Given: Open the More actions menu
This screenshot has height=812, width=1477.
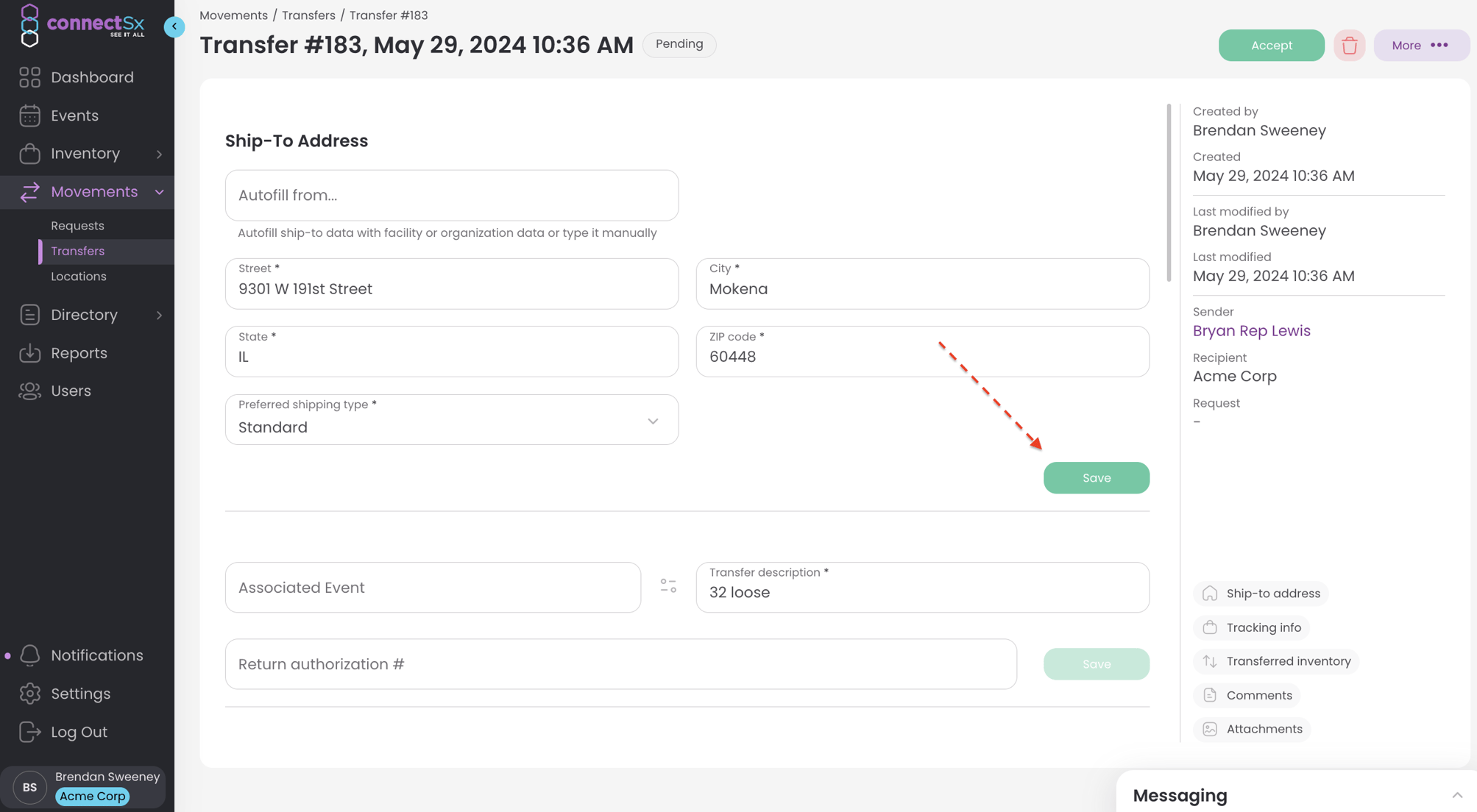Looking at the screenshot, I should coord(1420,46).
